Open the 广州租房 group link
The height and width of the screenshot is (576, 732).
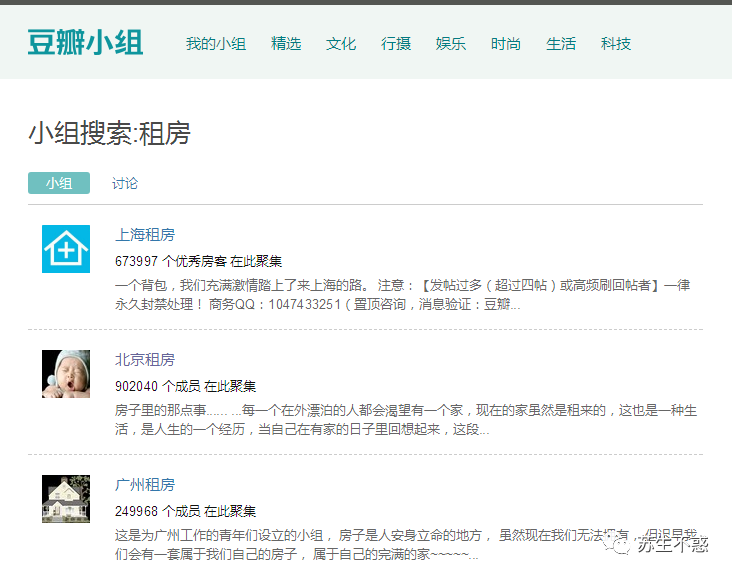[x=145, y=485]
